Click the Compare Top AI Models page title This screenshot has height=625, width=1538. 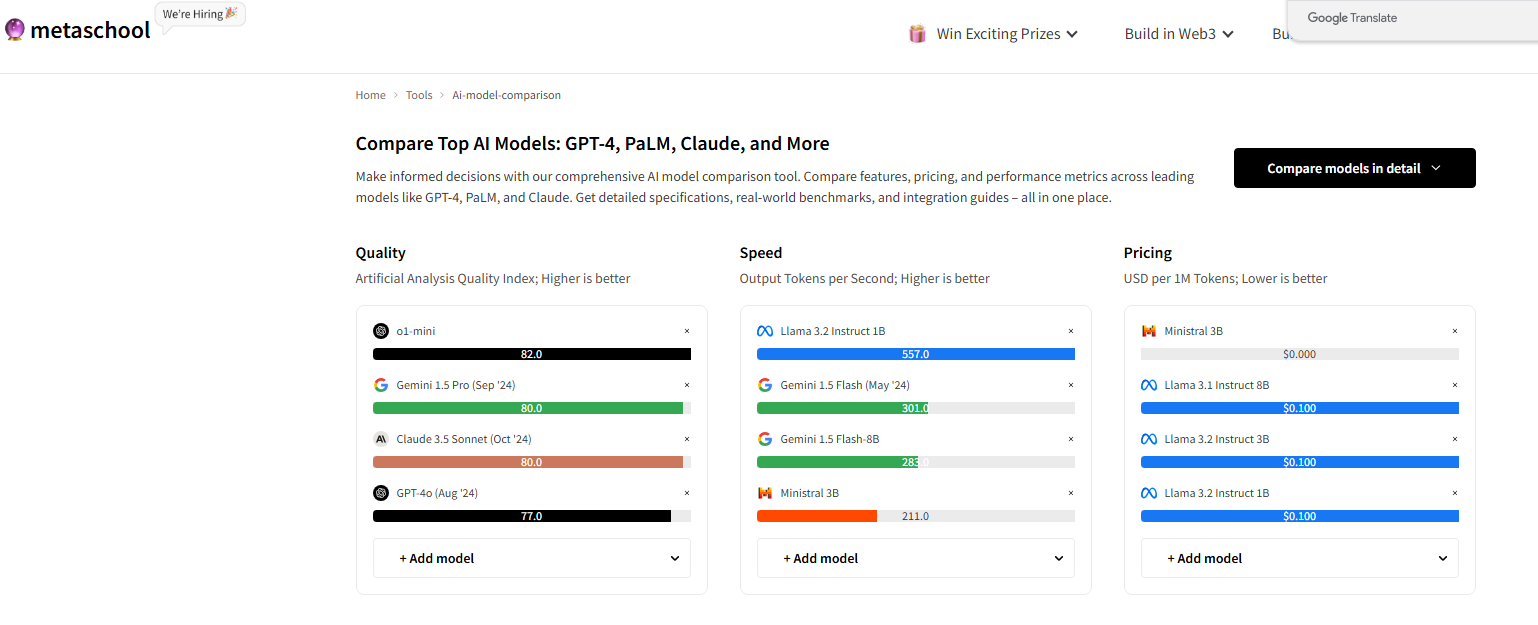click(593, 144)
